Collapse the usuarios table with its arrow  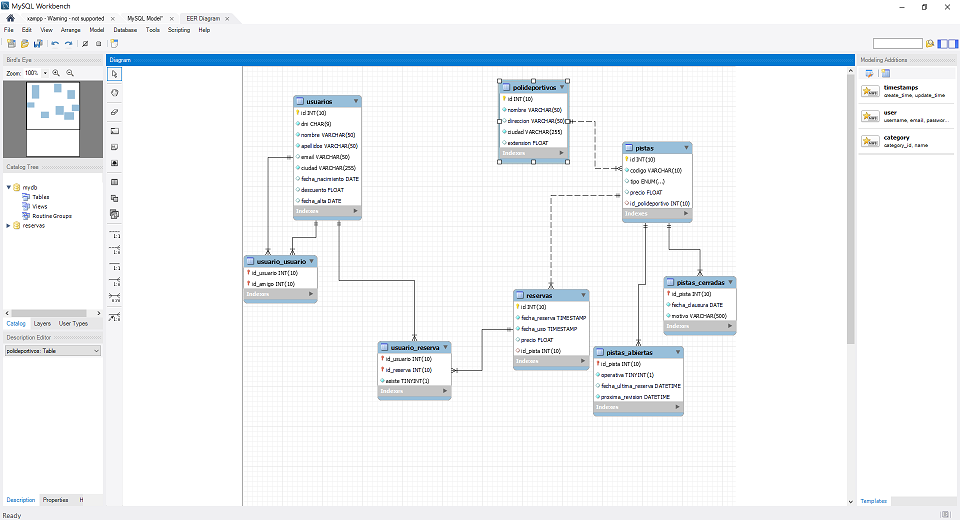pyautogui.click(x=354, y=102)
